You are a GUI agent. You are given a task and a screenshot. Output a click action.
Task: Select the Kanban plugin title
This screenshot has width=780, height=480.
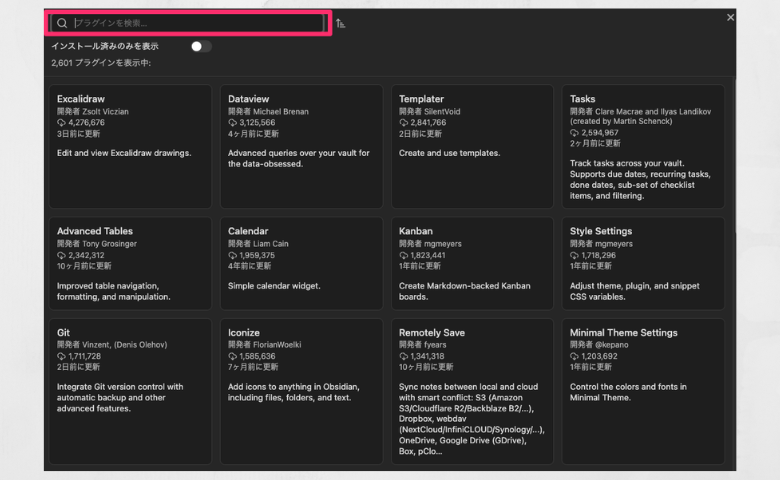coord(415,231)
